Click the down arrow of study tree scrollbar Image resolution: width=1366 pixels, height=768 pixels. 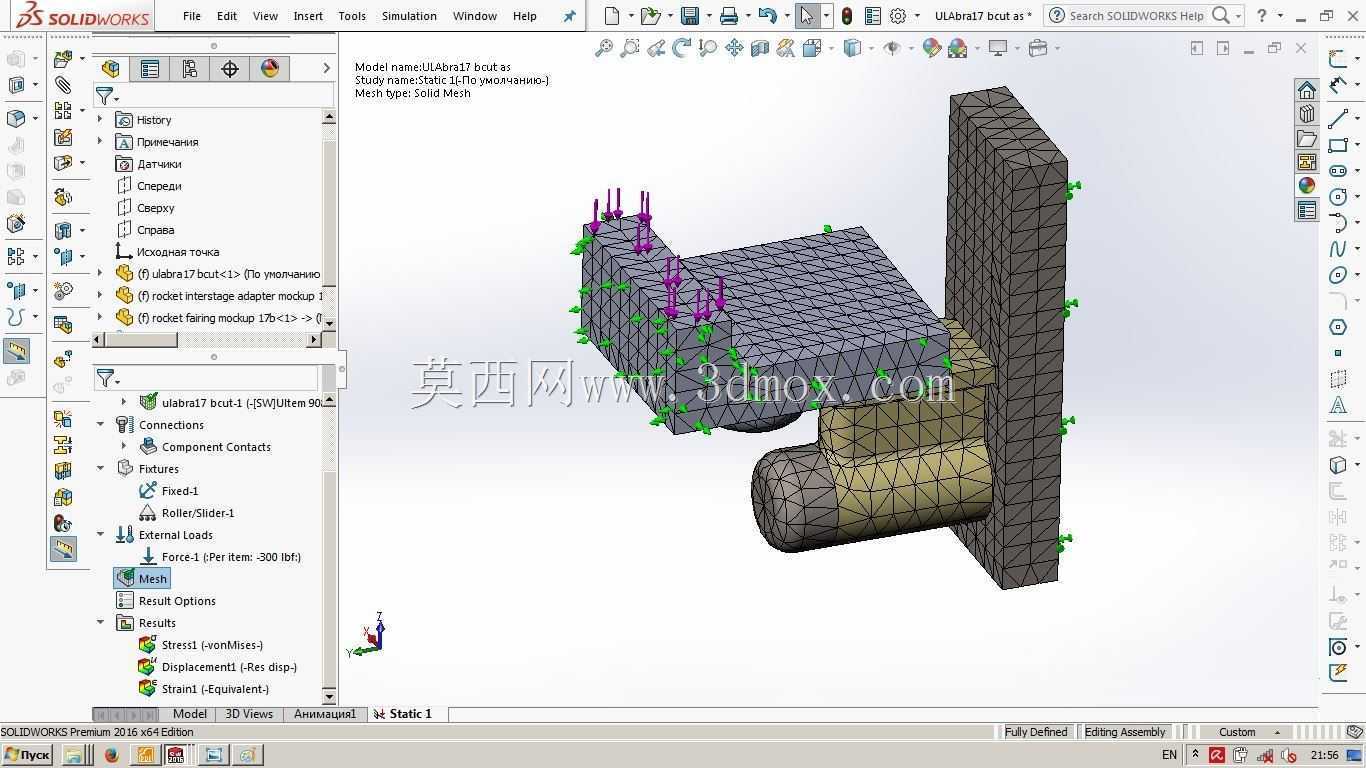pyautogui.click(x=329, y=695)
